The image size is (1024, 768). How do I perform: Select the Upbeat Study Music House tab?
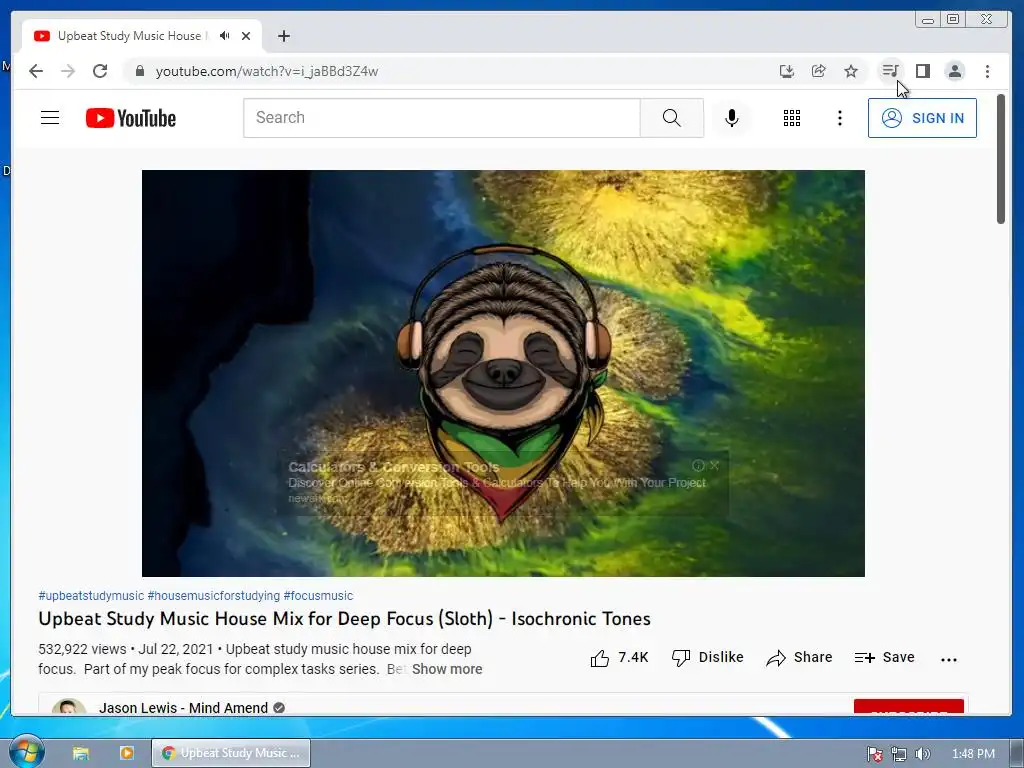click(x=142, y=36)
